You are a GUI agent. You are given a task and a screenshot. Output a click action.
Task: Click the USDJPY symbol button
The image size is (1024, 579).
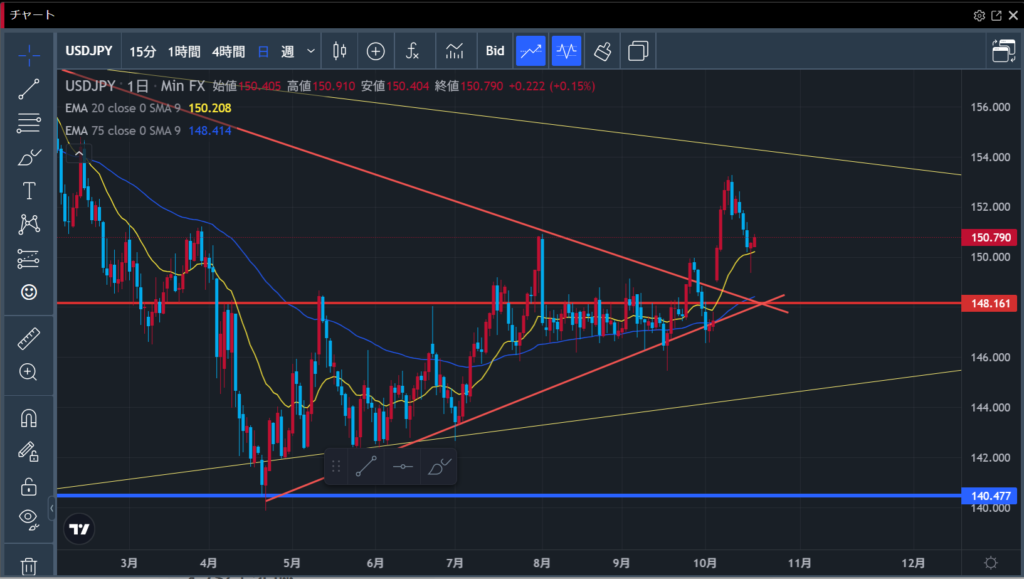[x=89, y=51]
